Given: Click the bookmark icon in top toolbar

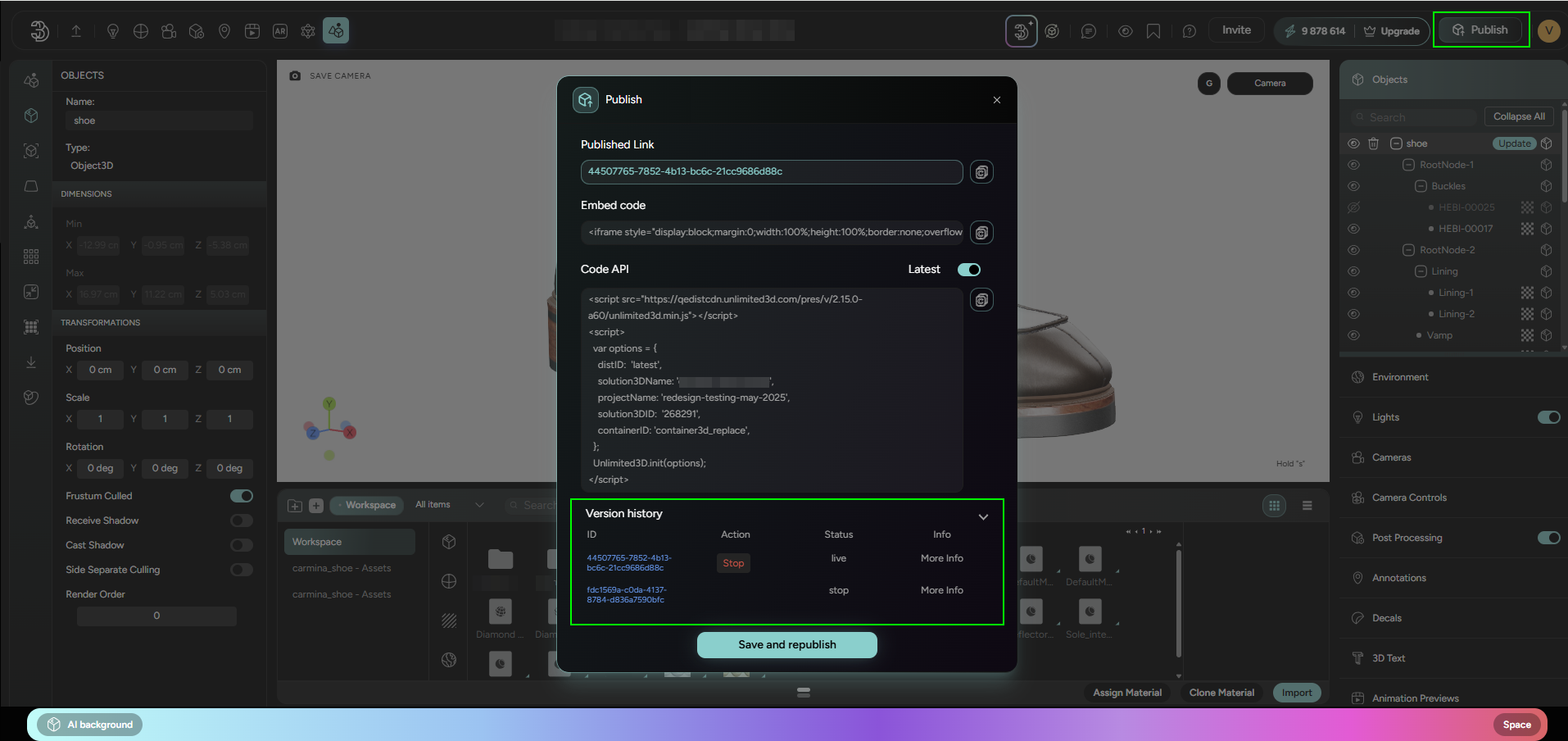Looking at the screenshot, I should 1153,31.
